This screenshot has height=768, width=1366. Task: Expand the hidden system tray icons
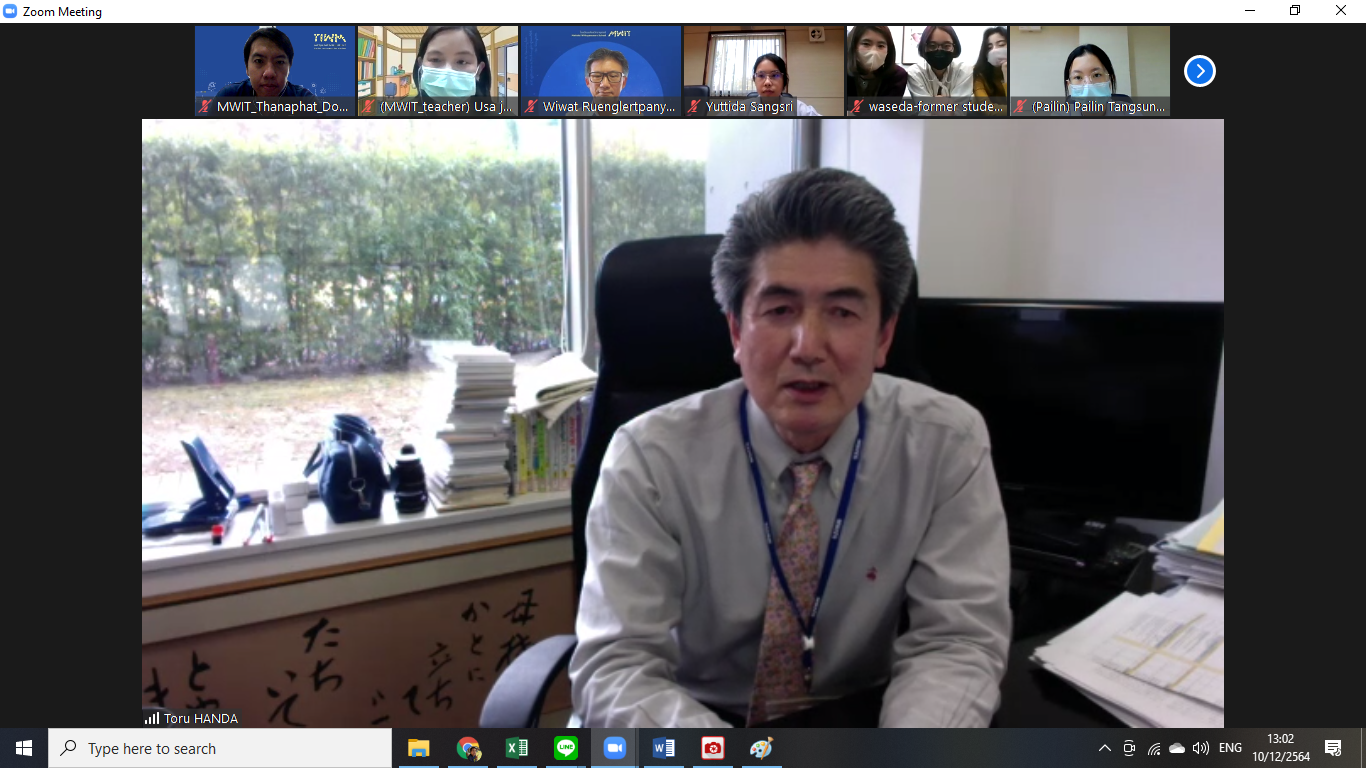(1104, 748)
